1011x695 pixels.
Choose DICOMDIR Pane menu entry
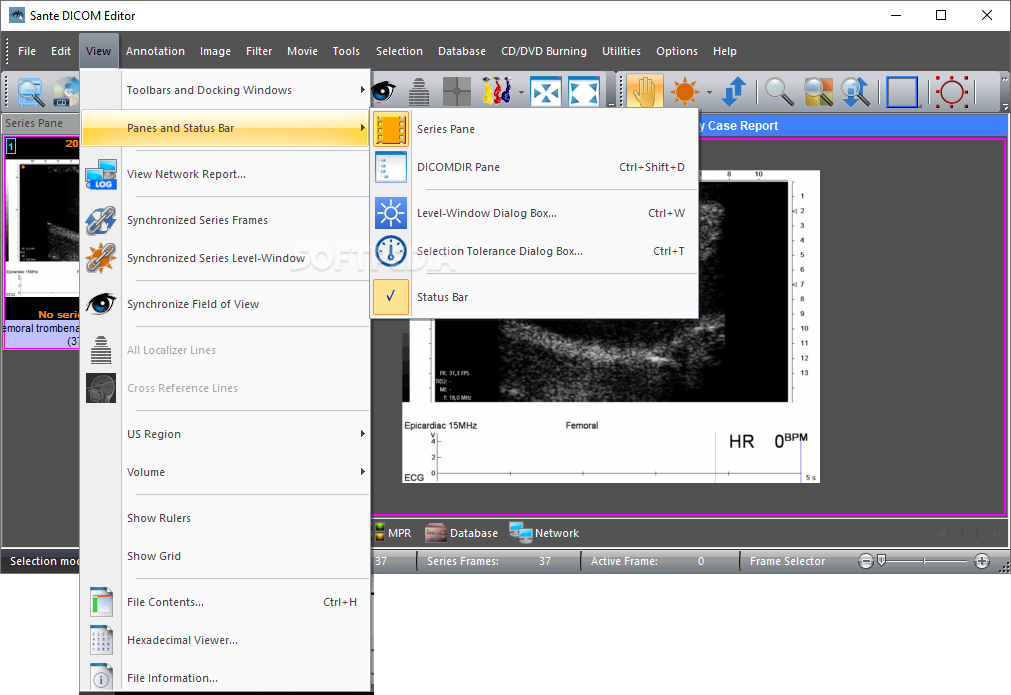[535, 167]
